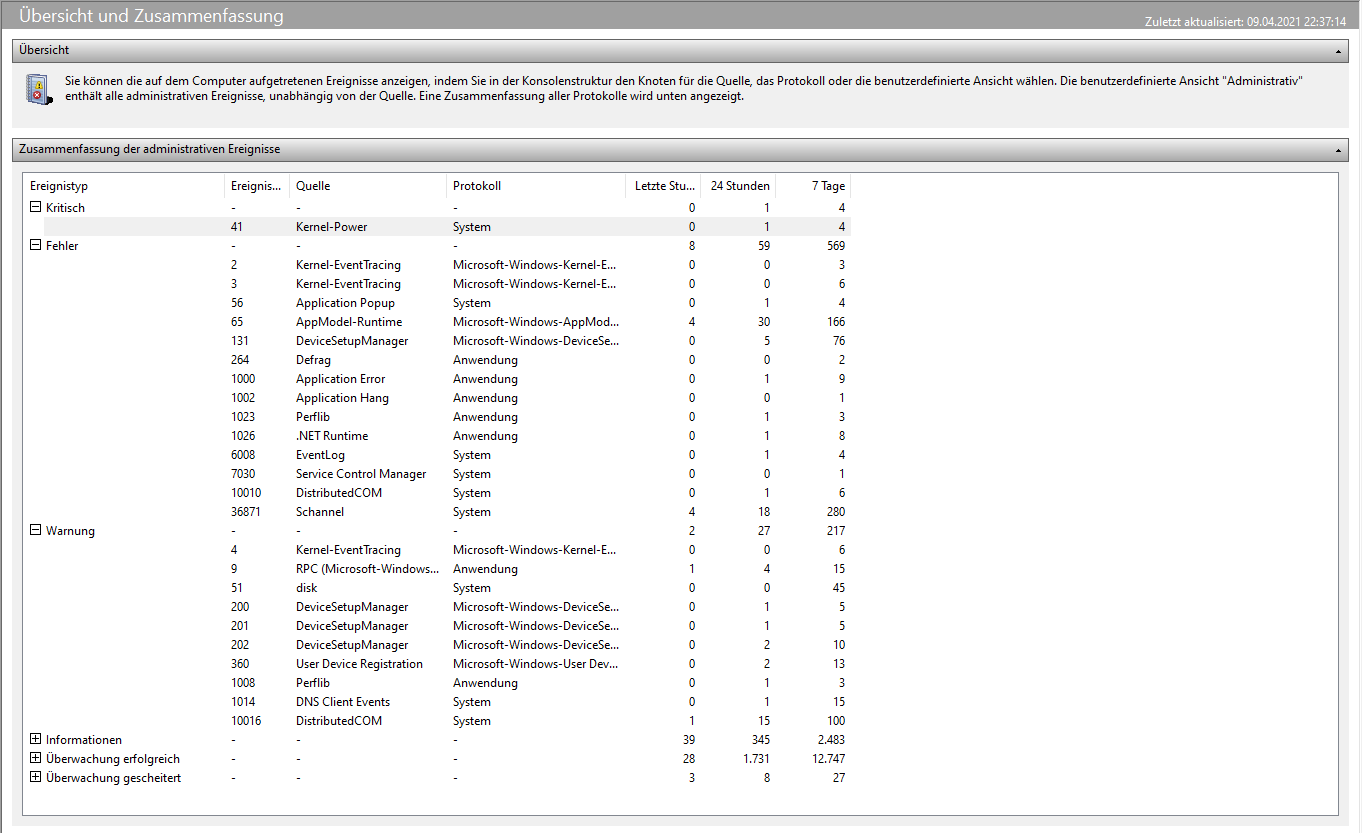Image resolution: width=1362 pixels, height=833 pixels.
Task: Expand the Informationen event group
Action: tap(35, 740)
